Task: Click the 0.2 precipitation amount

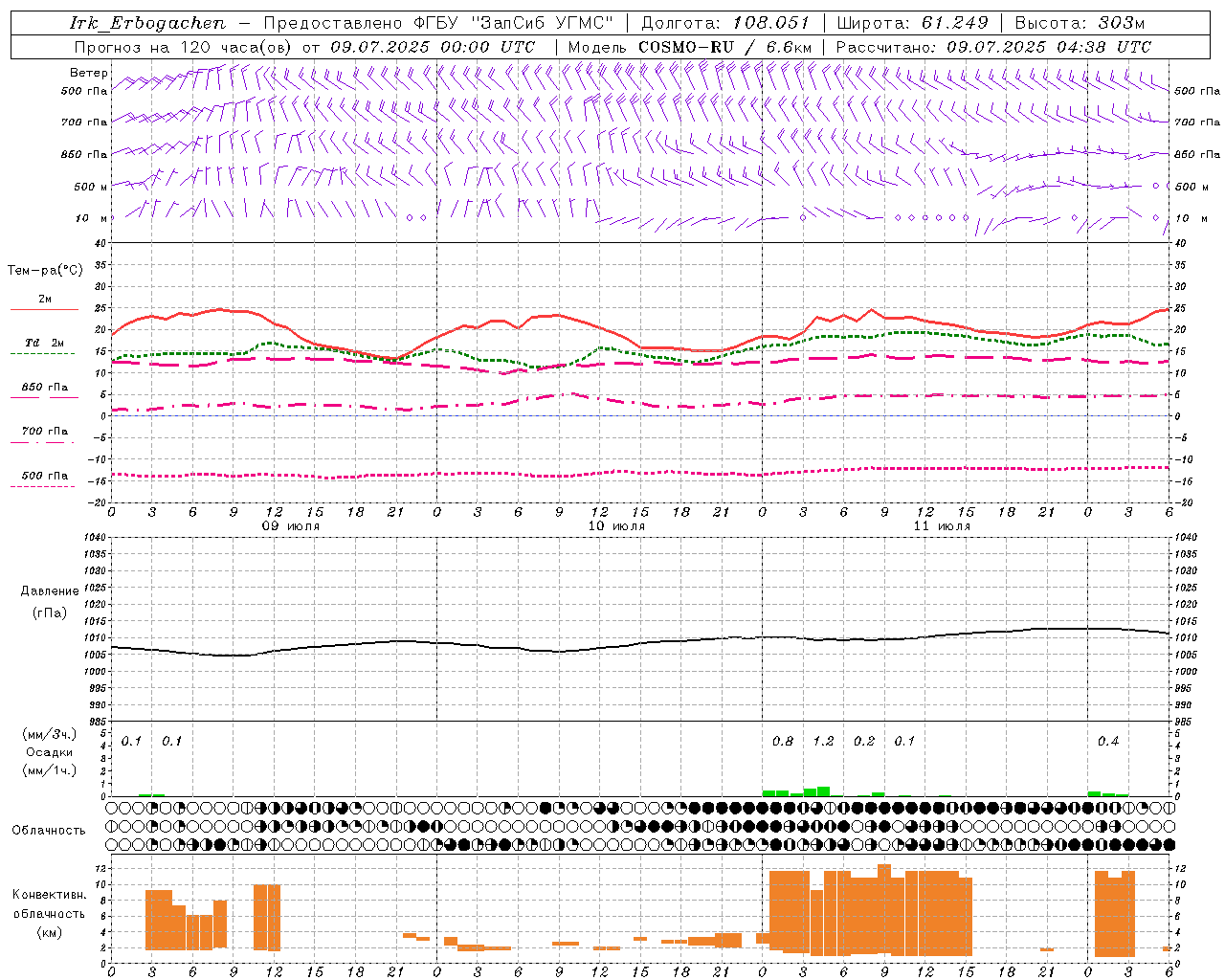Action: 864,742
